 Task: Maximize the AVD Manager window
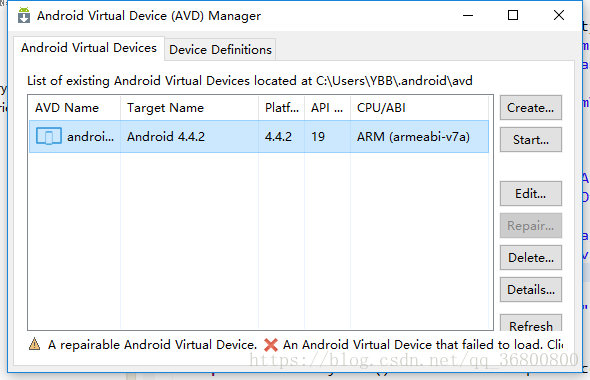coord(513,15)
